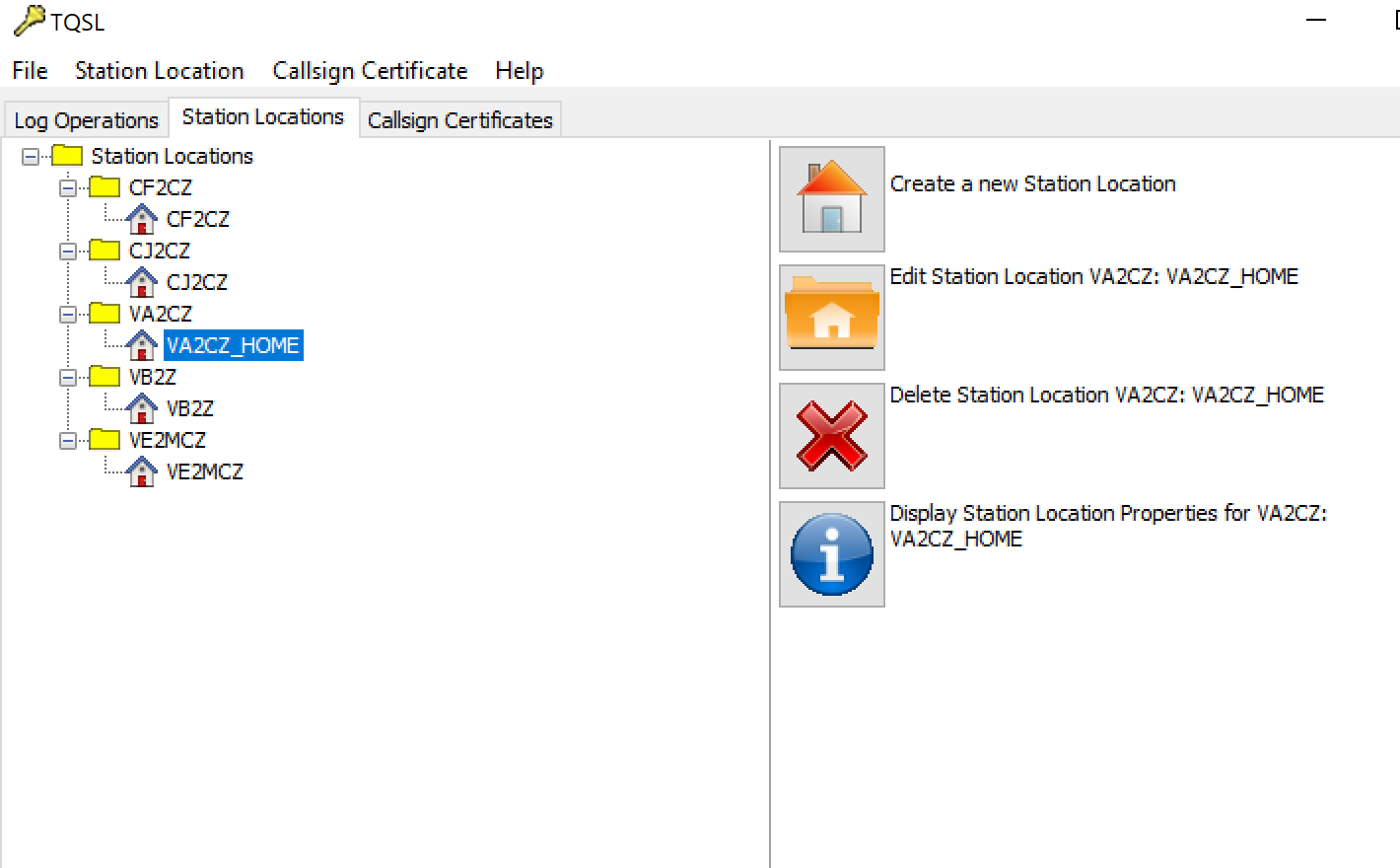The image size is (1400, 868).
Task: Click the yellow folder icon of CJ2CZ group
Action: pyautogui.click(x=105, y=251)
